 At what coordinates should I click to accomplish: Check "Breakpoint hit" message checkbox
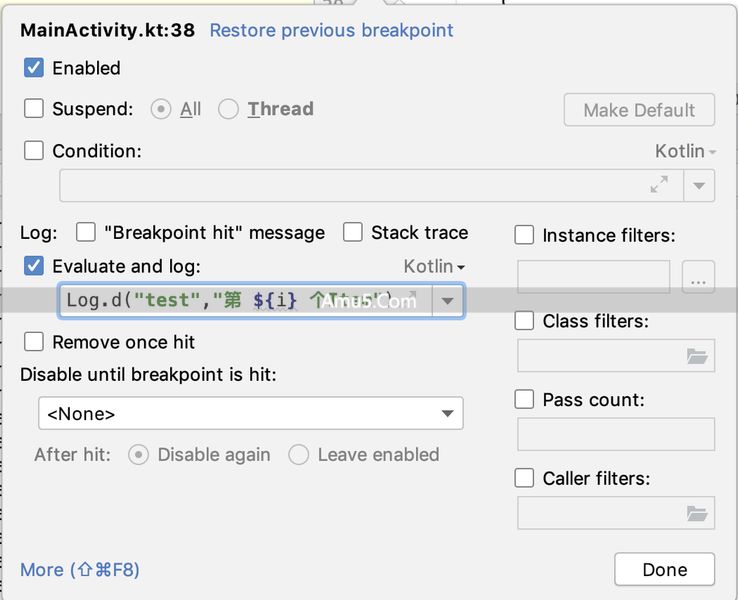(x=86, y=232)
